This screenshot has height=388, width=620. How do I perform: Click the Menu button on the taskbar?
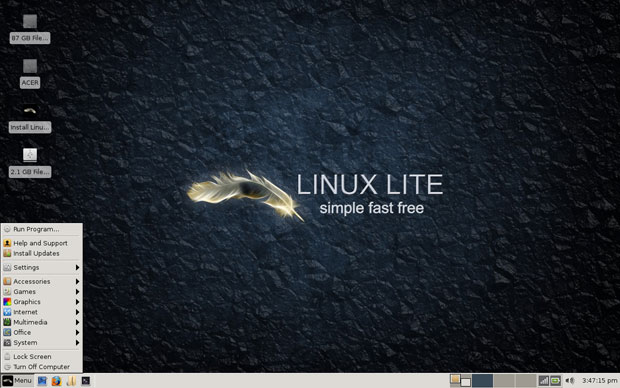17,380
